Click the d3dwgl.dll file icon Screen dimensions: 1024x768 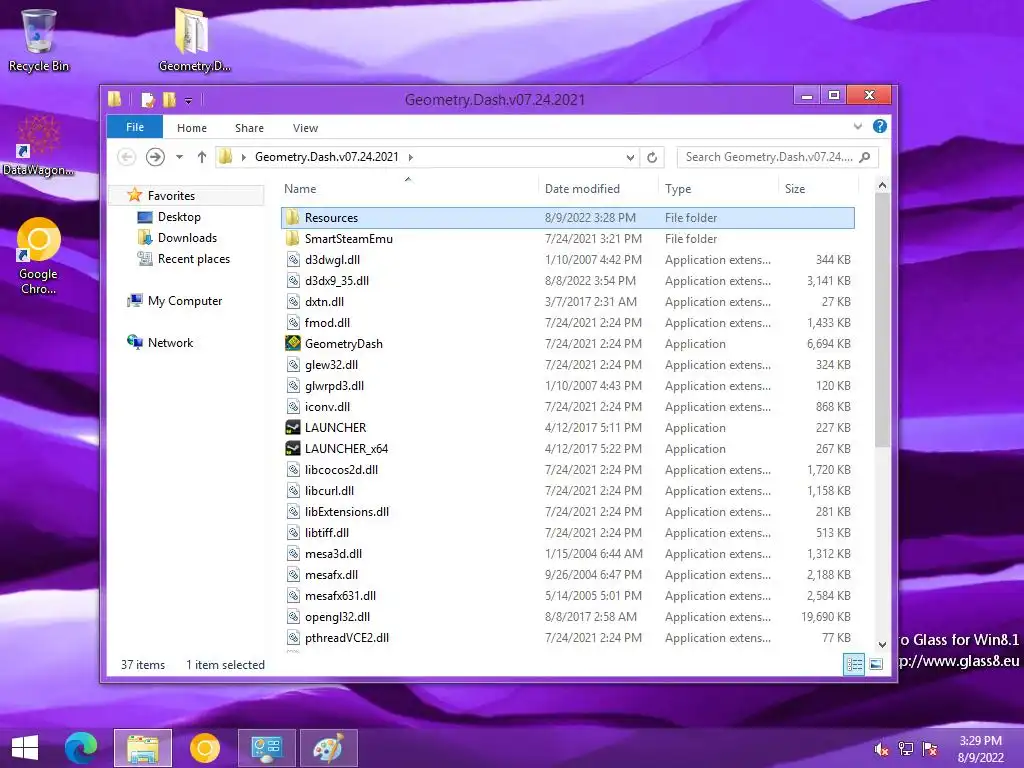[x=293, y=260]
